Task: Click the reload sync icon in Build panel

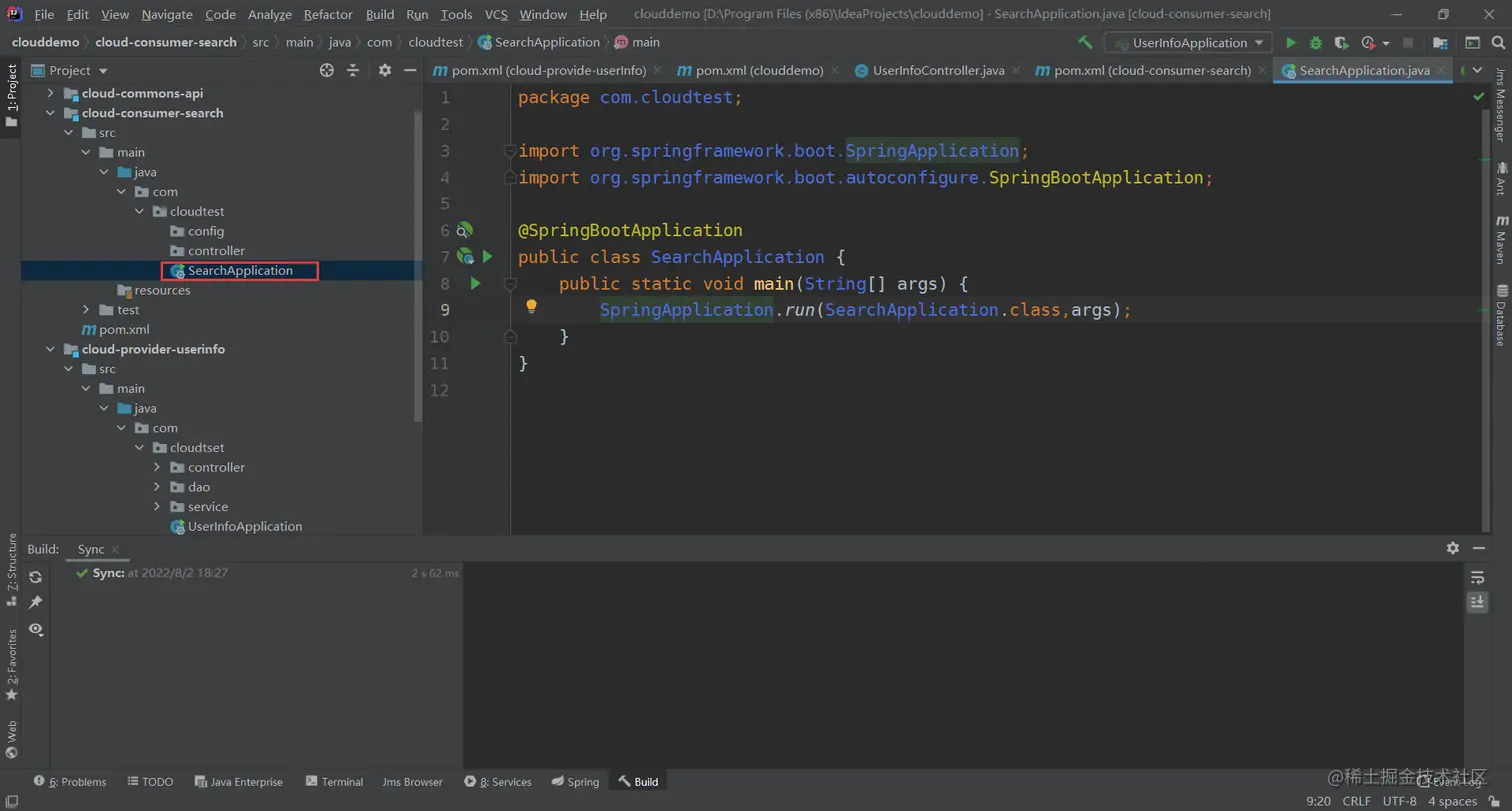Action: [36, 577]
